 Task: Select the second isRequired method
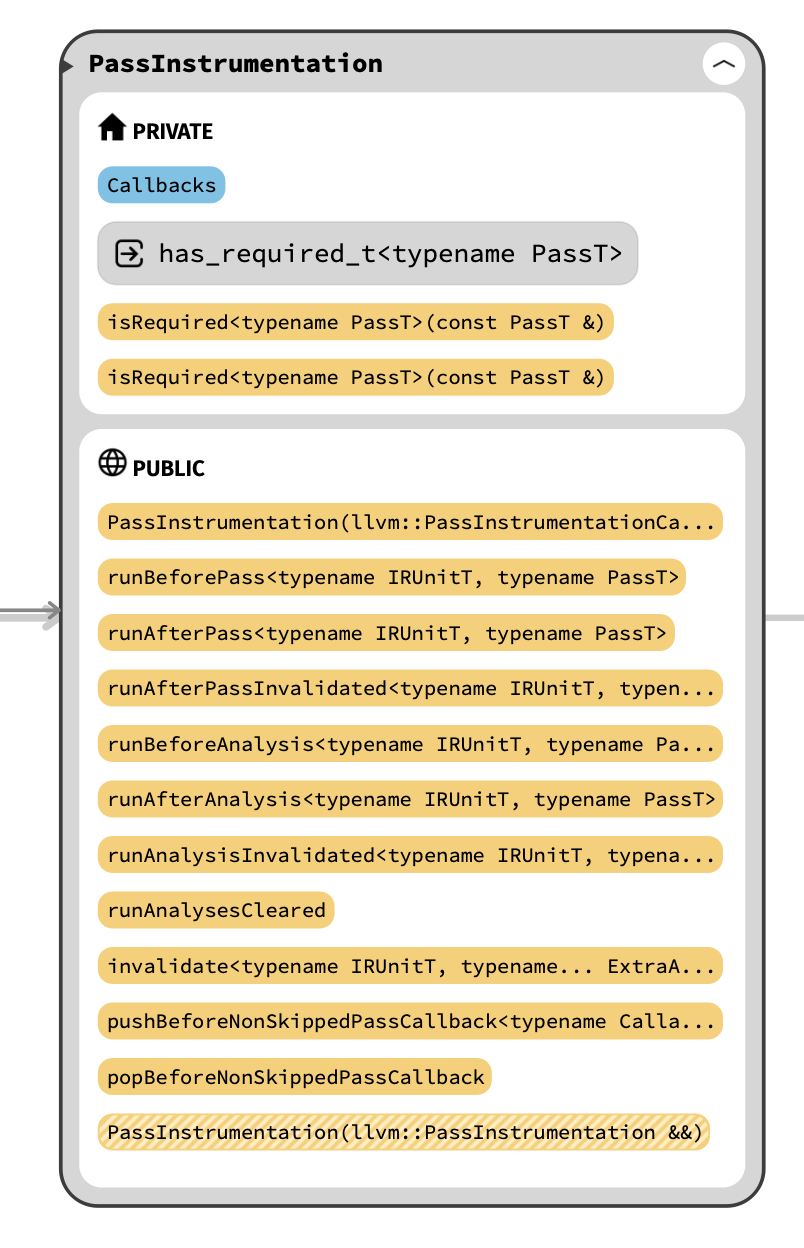point(355,377)
